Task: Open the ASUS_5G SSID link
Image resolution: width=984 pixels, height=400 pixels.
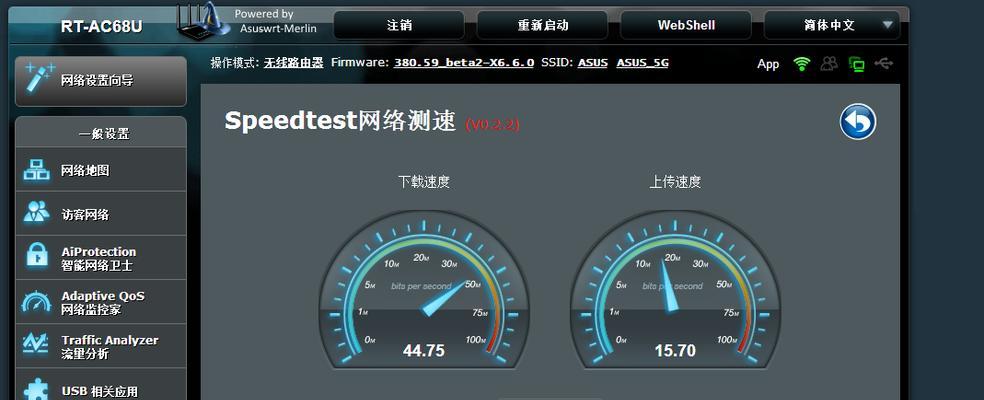Action: 643,63
